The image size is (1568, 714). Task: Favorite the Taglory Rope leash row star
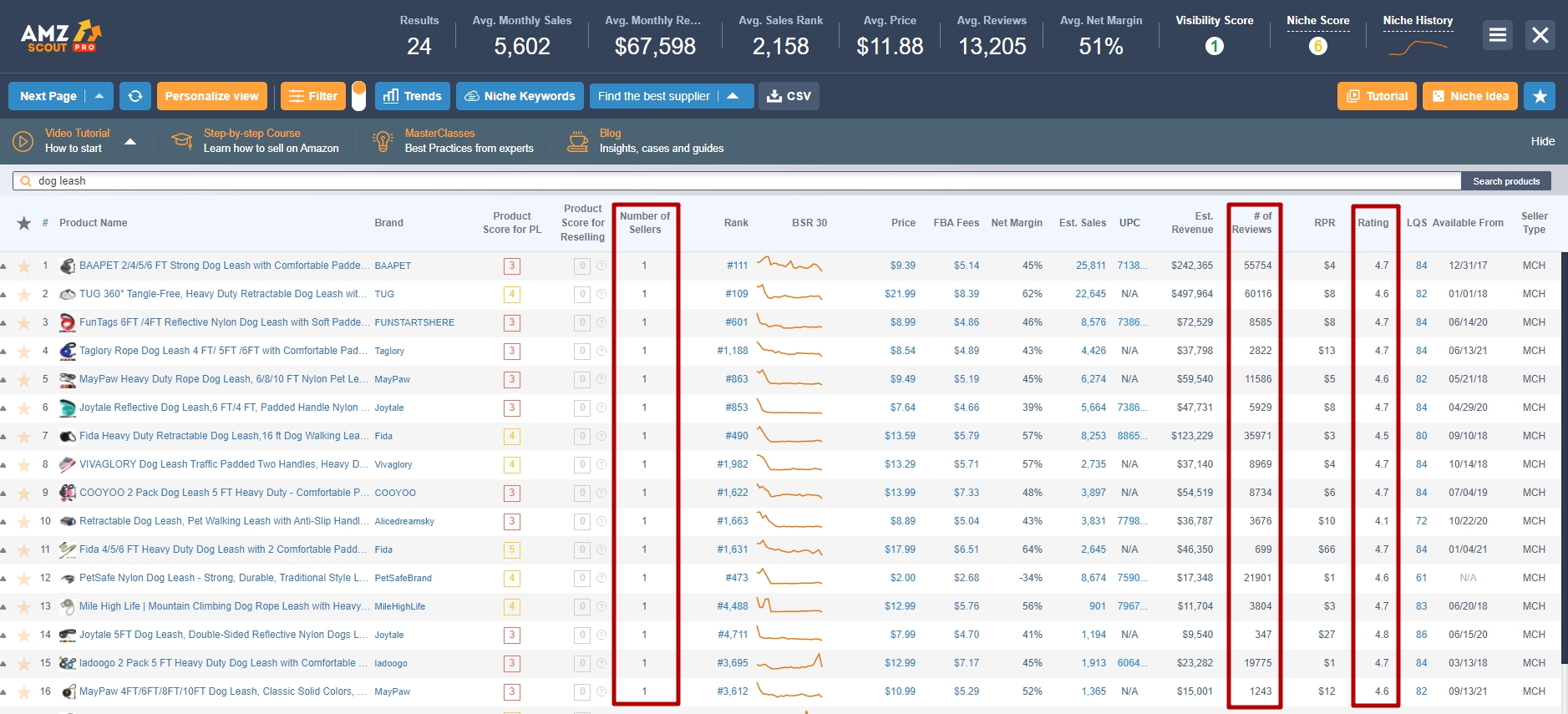coord(24,352)
